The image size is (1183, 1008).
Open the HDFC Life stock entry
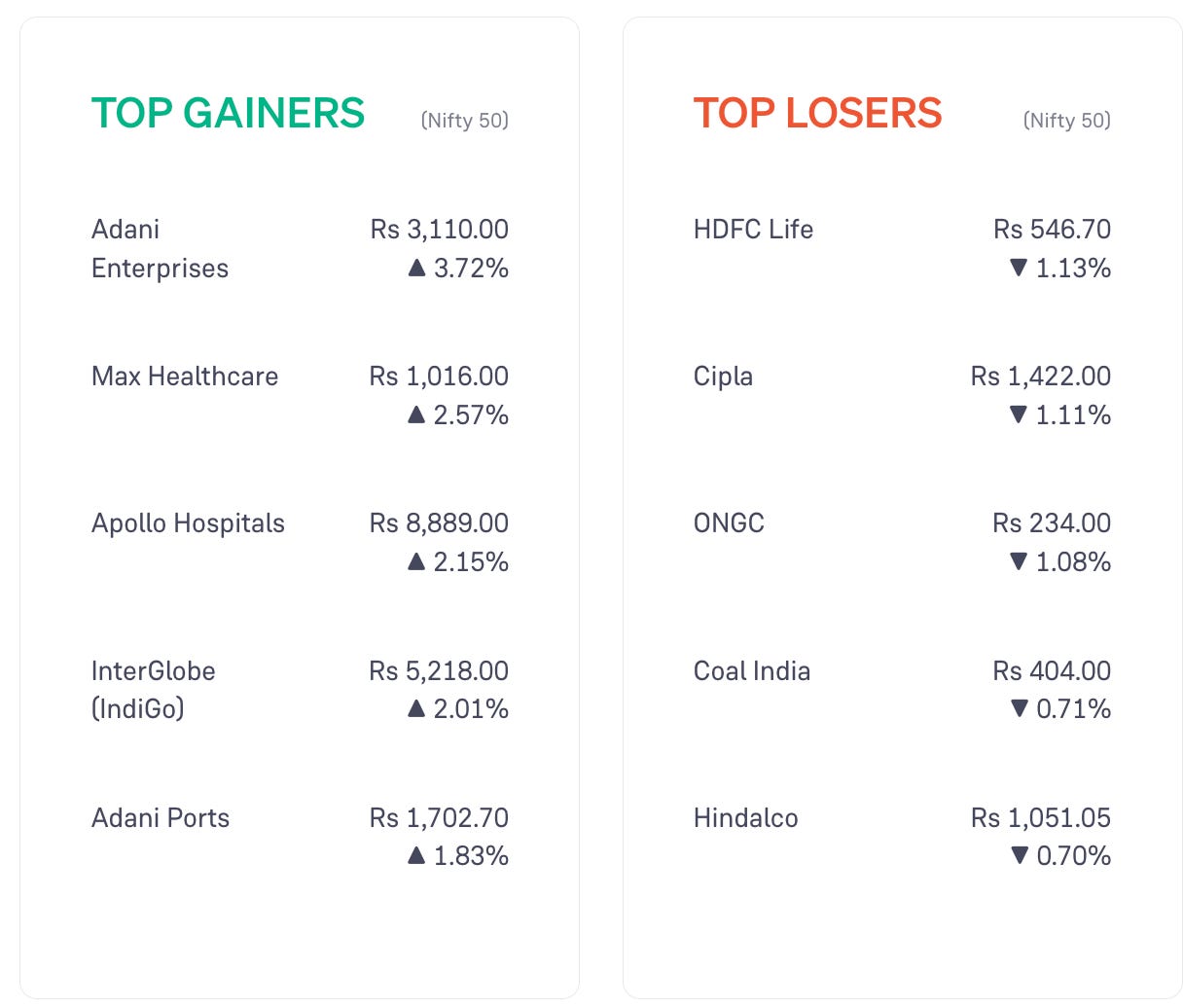pos(753,230)
